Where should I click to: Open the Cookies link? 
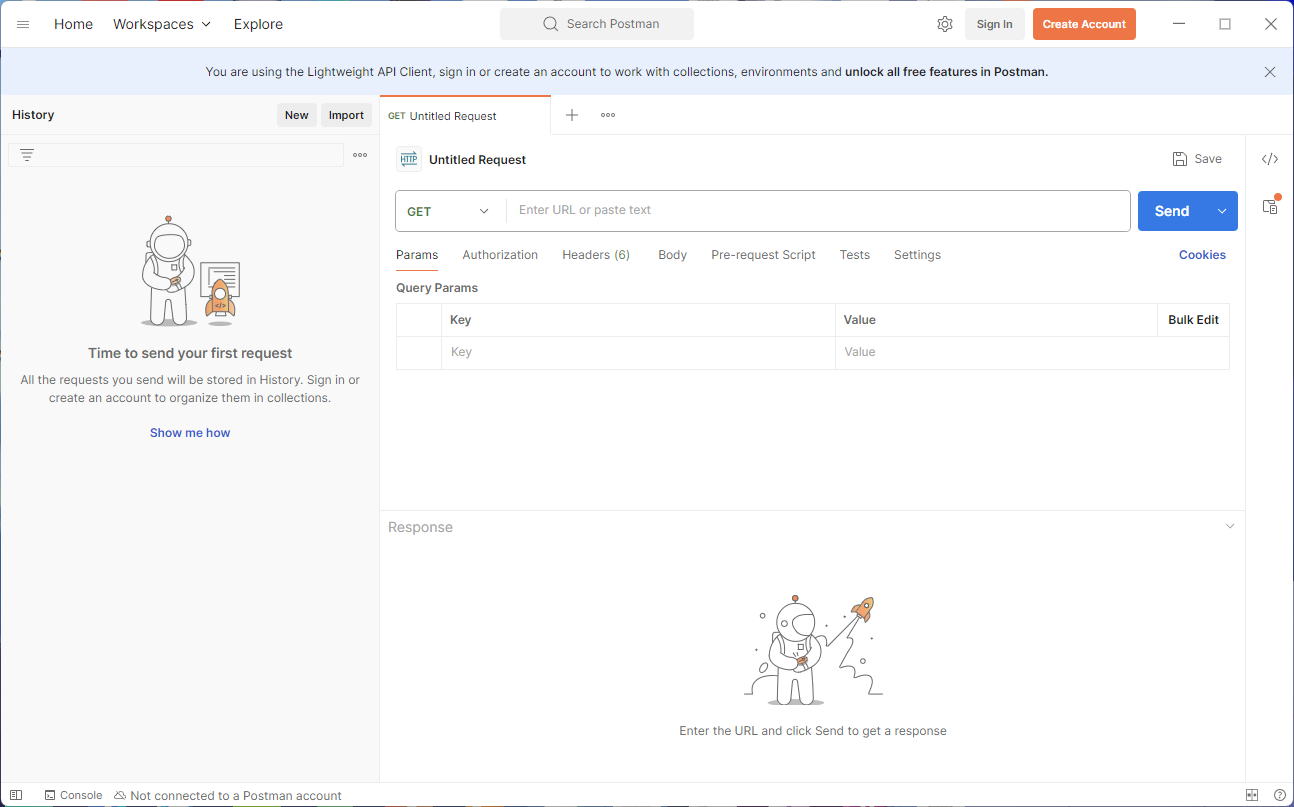[x=1202, y=255]
